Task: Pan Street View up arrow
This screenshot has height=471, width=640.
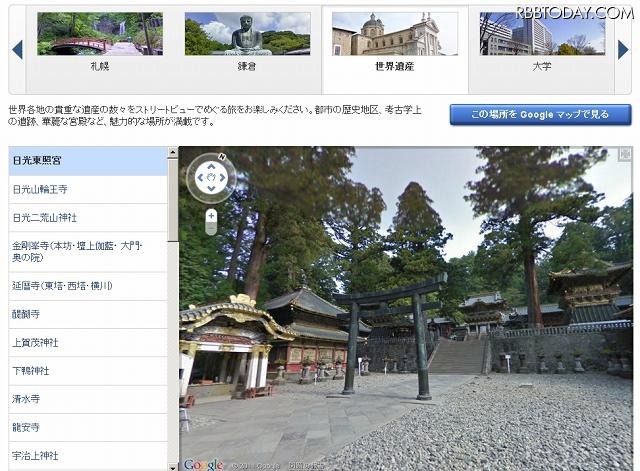Action: tap(211, 167)
